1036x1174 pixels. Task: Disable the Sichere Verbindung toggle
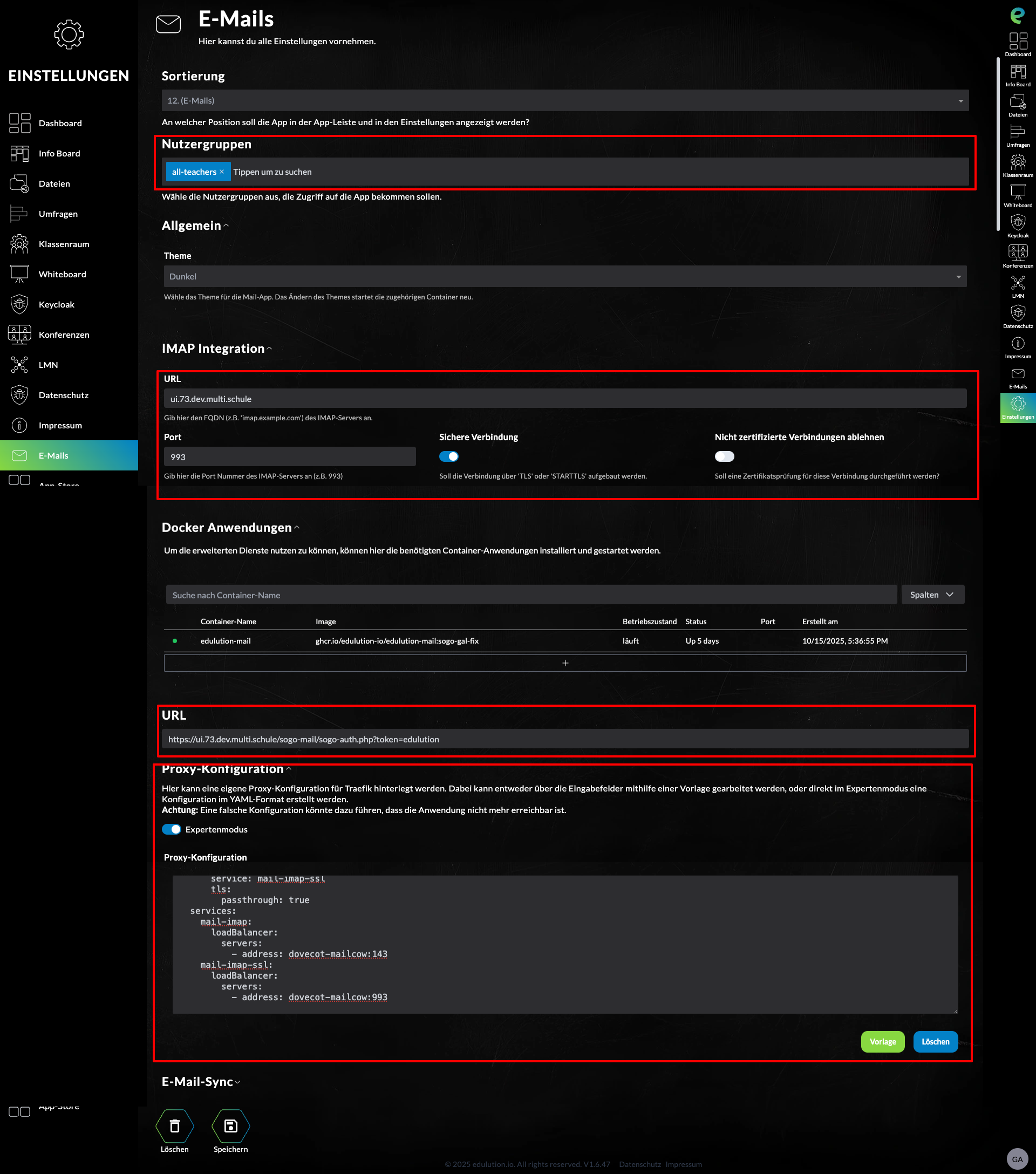(448, 456)
